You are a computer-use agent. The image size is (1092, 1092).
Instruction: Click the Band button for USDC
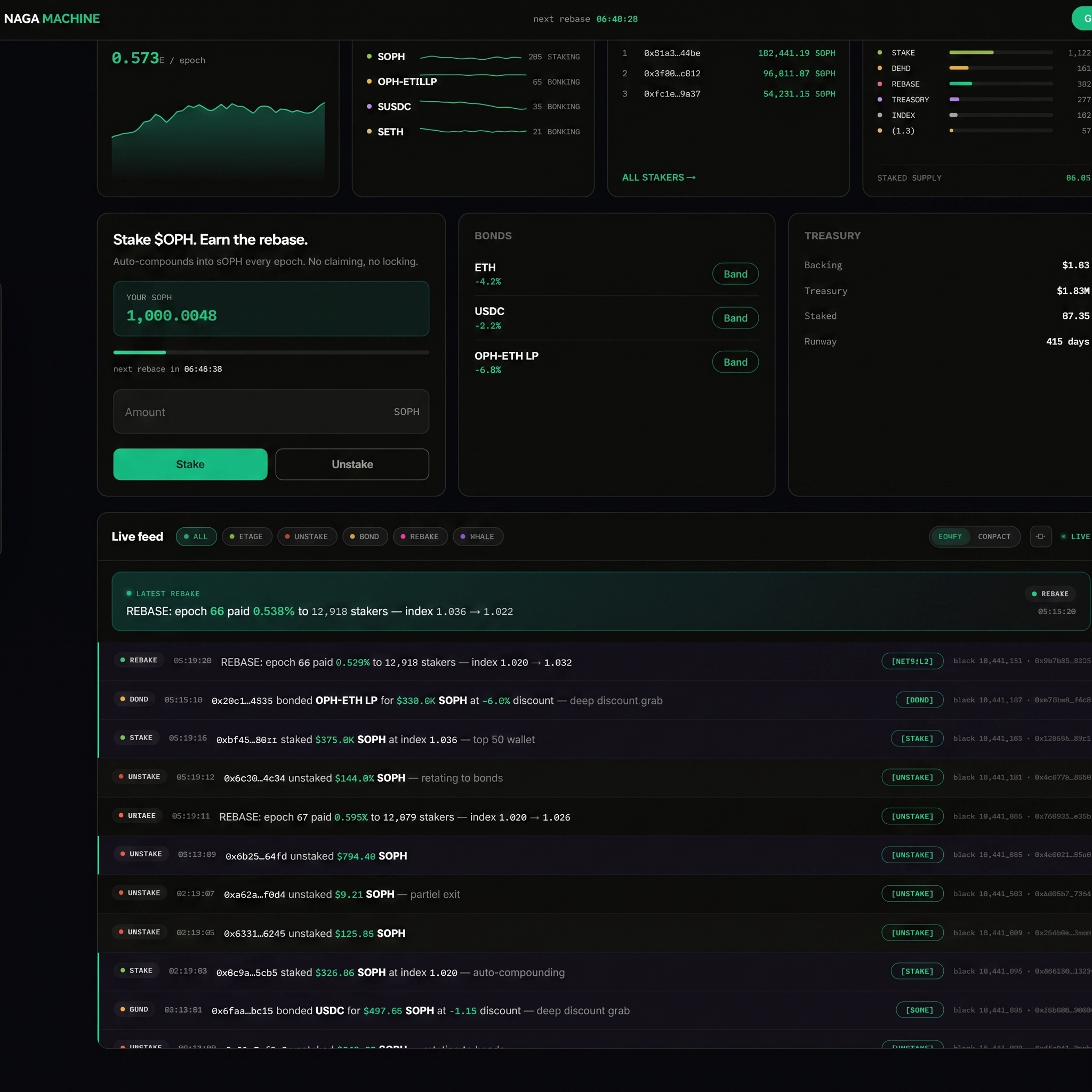[x=735, y=318]
